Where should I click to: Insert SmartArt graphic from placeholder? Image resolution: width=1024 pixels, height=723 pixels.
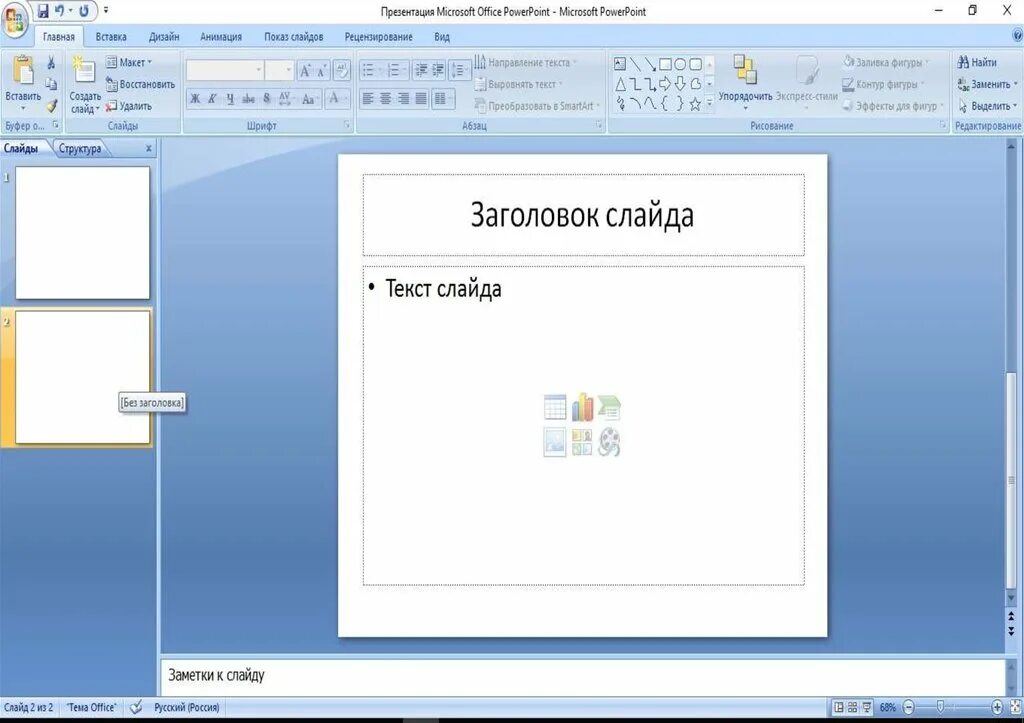[x=609, y=408]
